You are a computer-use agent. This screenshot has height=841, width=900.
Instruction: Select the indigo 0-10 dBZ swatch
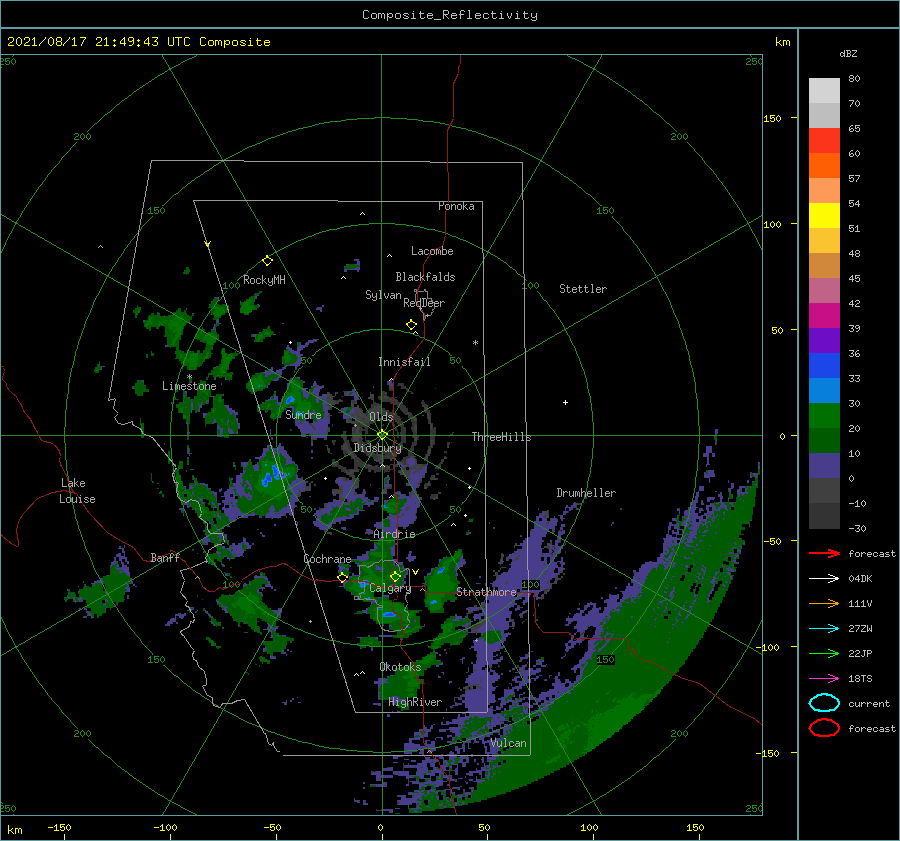click(824, 466)
